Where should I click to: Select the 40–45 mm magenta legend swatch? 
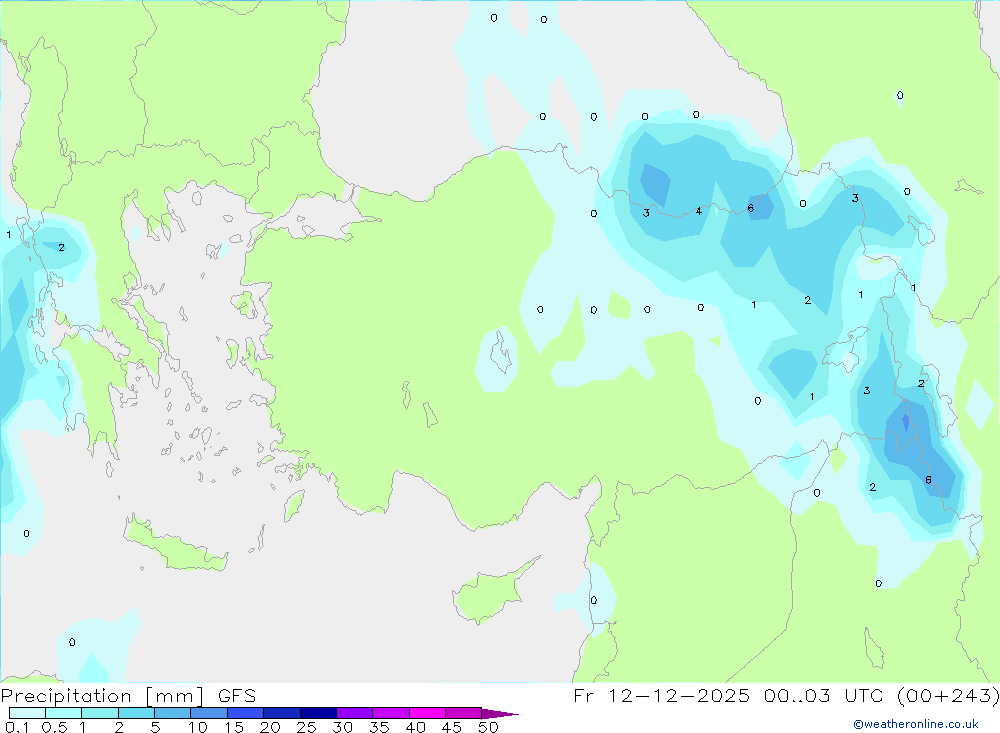[427, 713]
